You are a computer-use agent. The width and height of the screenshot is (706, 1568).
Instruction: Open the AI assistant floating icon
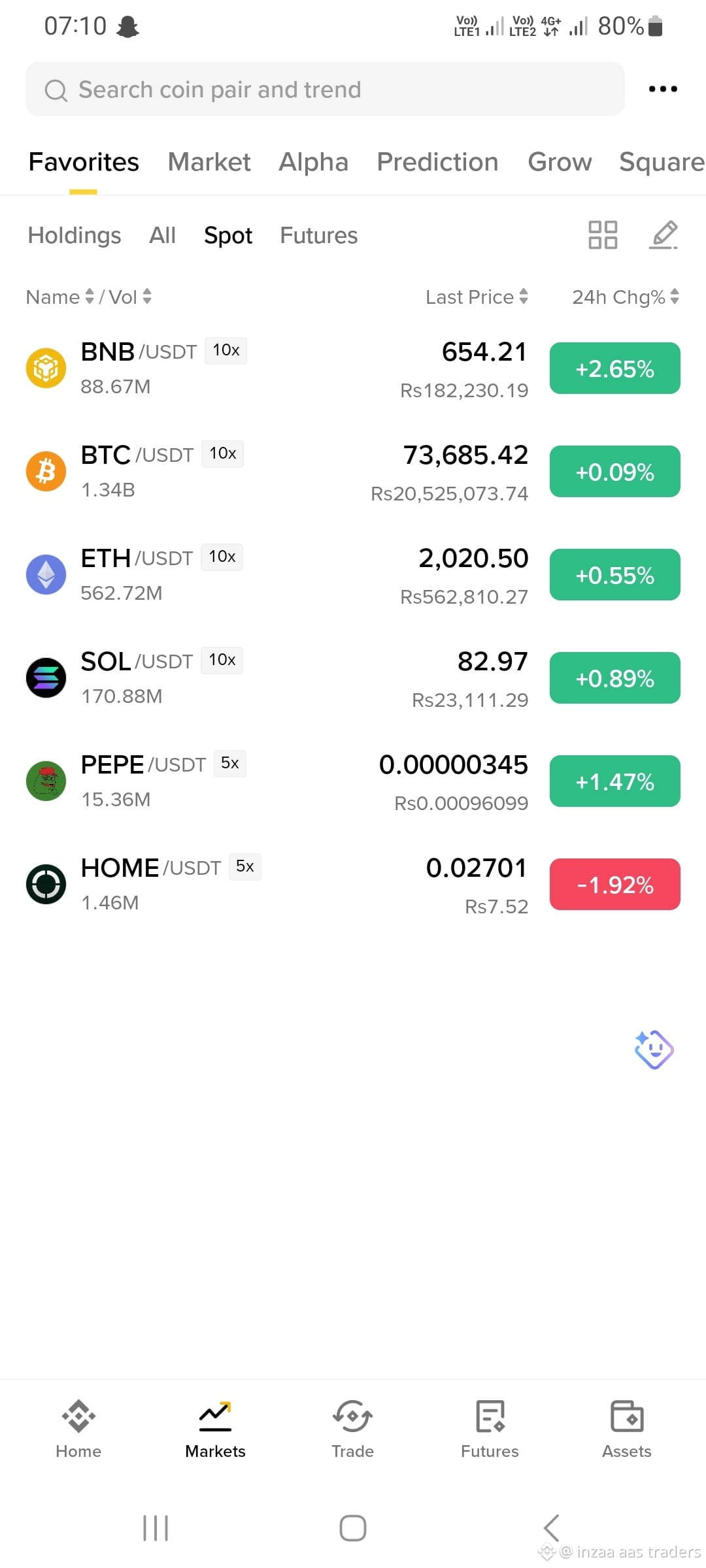654,1050
